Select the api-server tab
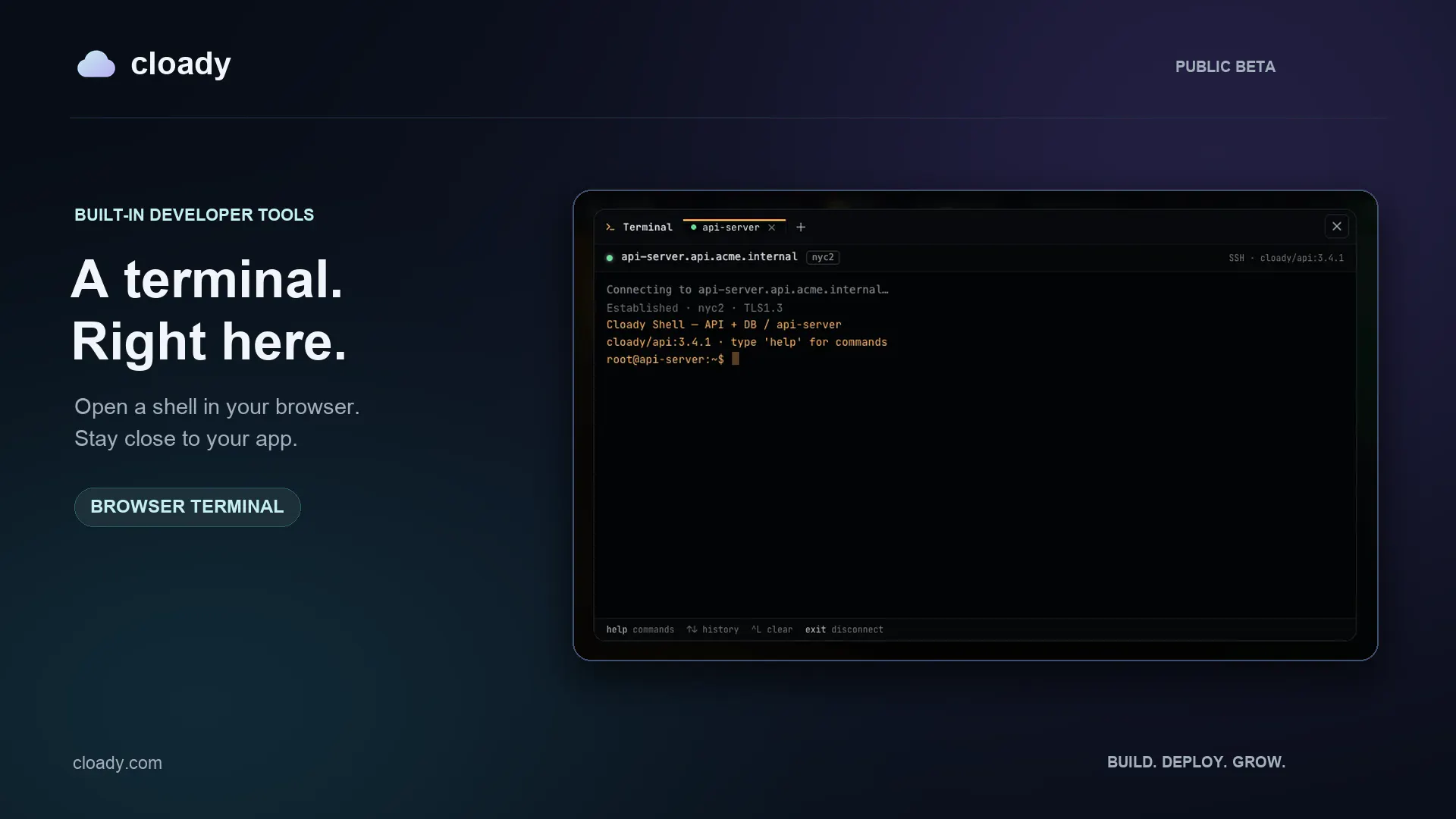Viewport: 1456px width, 819px height. pyautogui.click(x=734, y=227)
